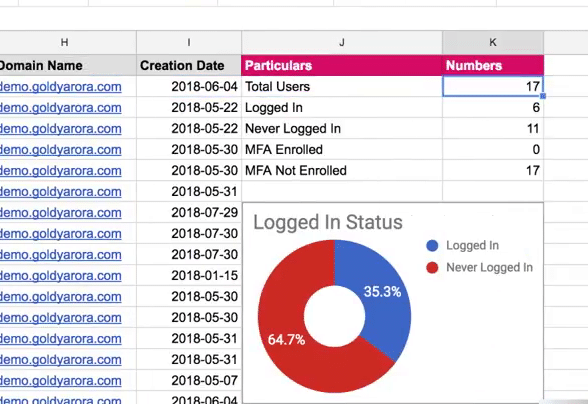Viewport: 588px width, 404px height.
Task: Click the Logged In Status chart title
Action: pyautogui.click(x=328, y=222)
